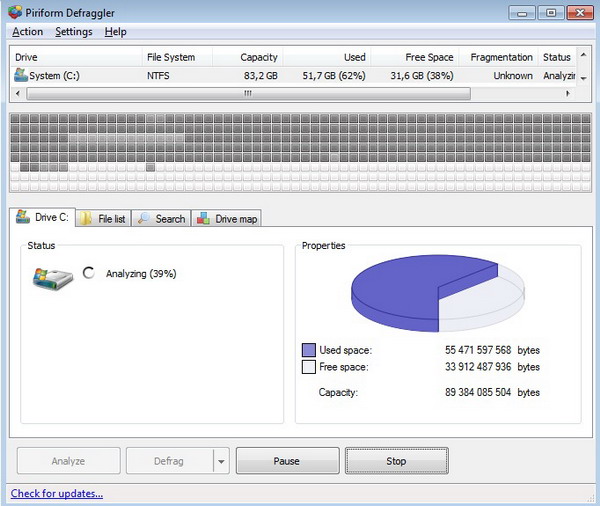Open the Settings menu

click(74, 32)
